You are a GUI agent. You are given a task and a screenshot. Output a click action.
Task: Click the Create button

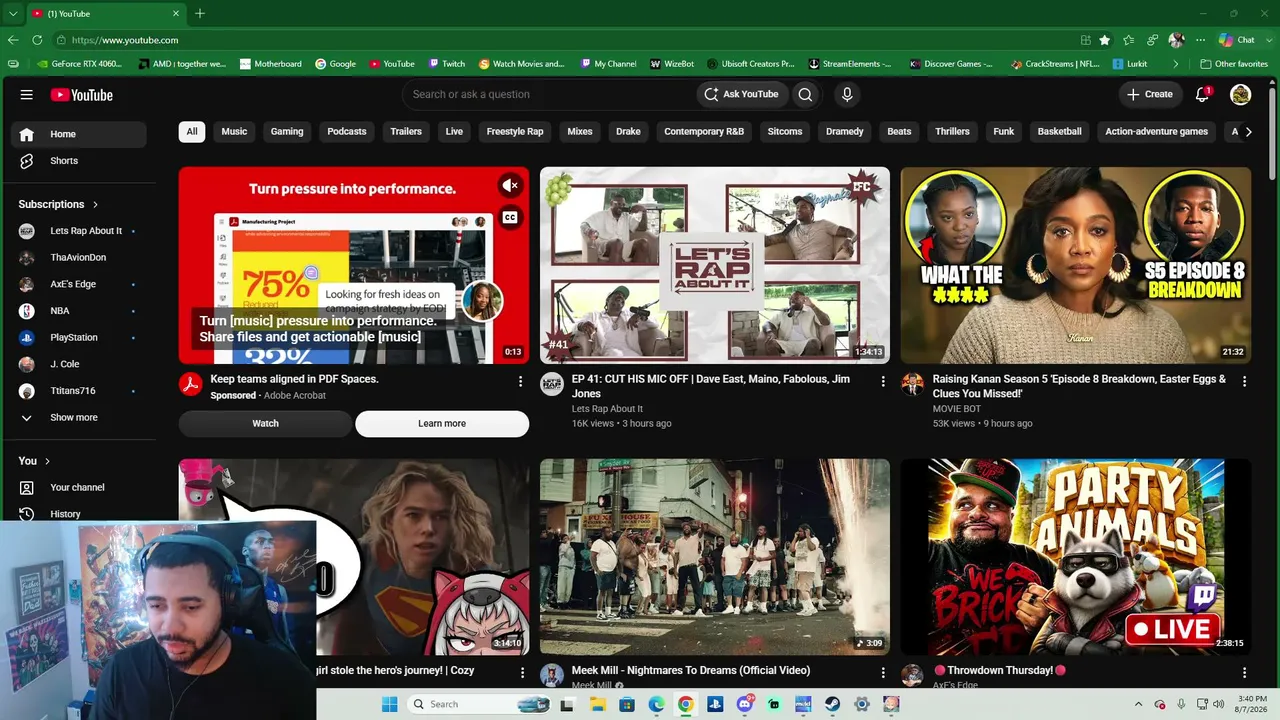coord(1150,94)
